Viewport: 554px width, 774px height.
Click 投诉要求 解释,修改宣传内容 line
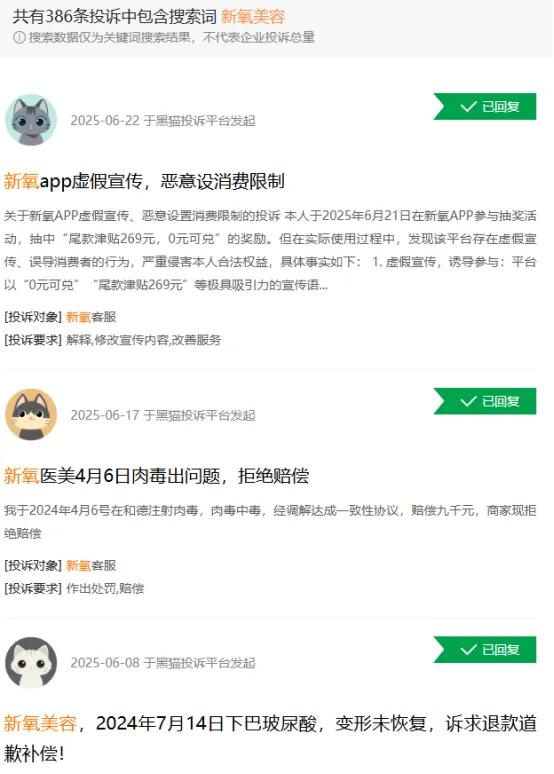pyautogui.click(x=113, y=340)
